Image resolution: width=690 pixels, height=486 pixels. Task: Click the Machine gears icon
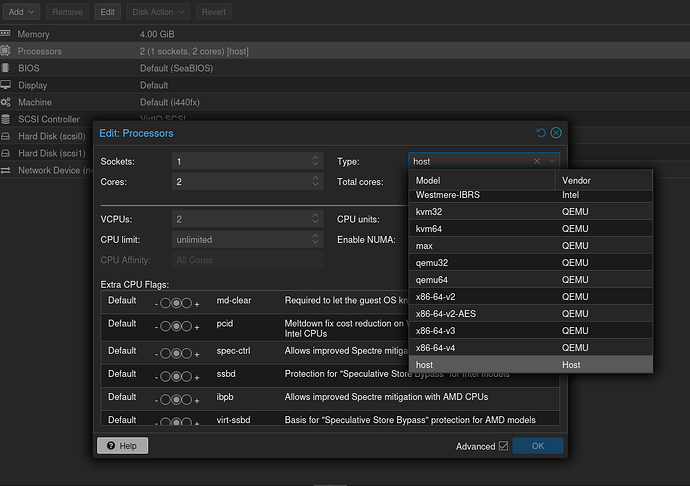[7, 102]
